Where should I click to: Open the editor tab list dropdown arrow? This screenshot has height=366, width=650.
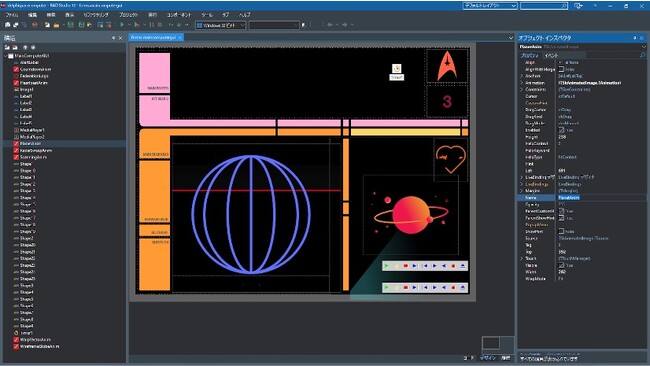coord(511,38)
